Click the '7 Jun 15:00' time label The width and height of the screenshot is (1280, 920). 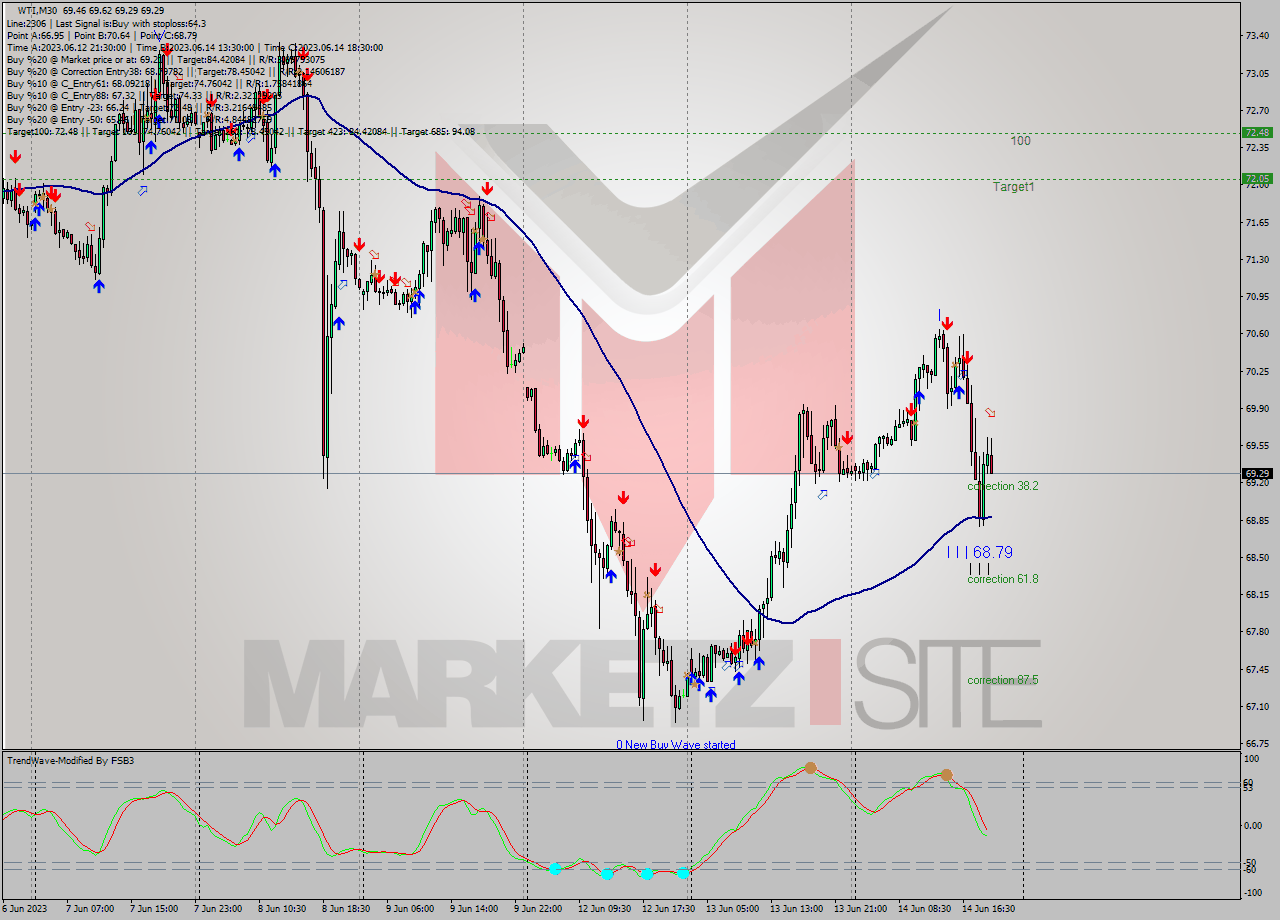(x=153, y=909)
